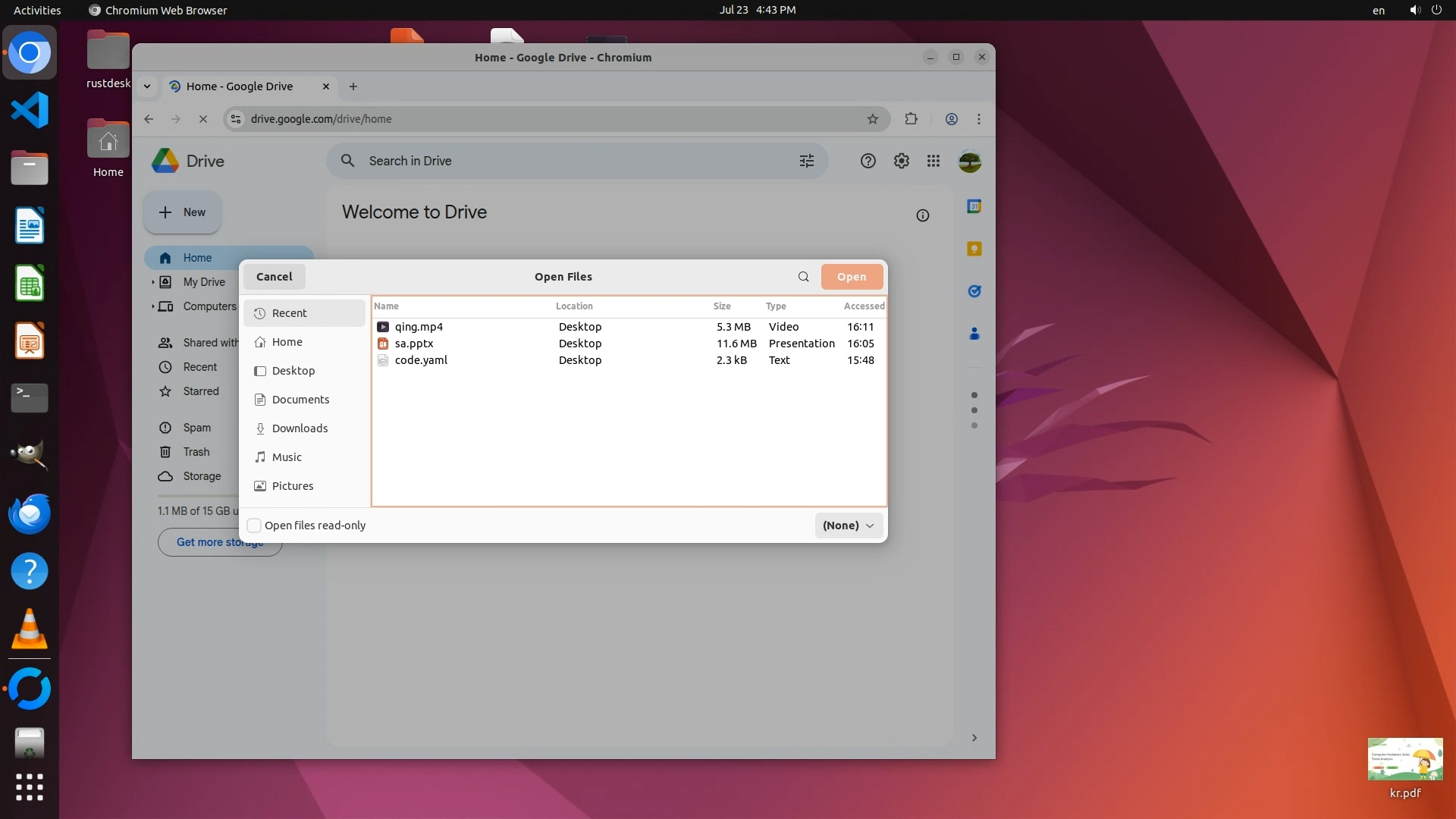1456x819 pixels.
Task: Click the orange Open button
Action: point(851,277)
